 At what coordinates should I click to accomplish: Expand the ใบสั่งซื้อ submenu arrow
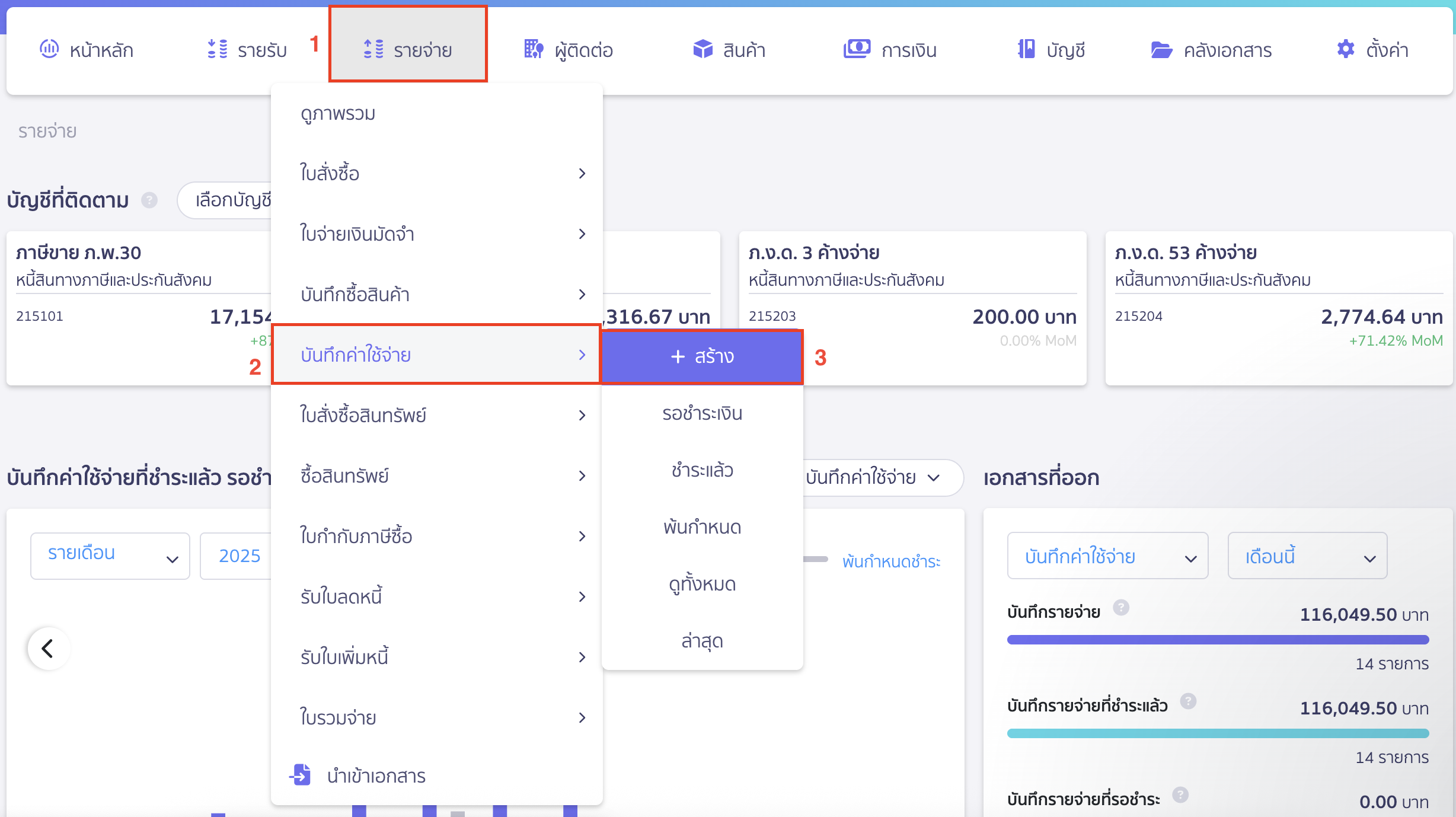point(582,173)
